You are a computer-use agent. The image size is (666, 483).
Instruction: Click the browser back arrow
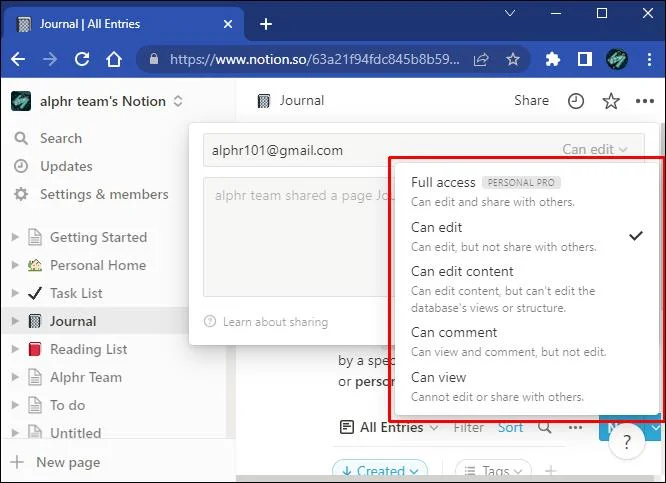(x=18, y=59)
